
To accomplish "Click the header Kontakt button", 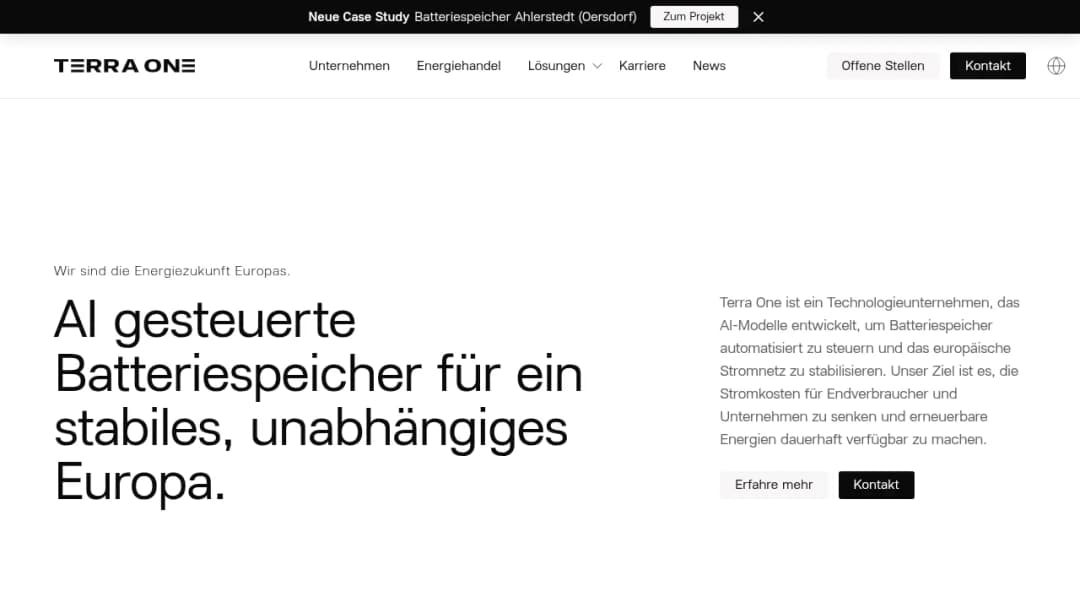I will 988,65.
